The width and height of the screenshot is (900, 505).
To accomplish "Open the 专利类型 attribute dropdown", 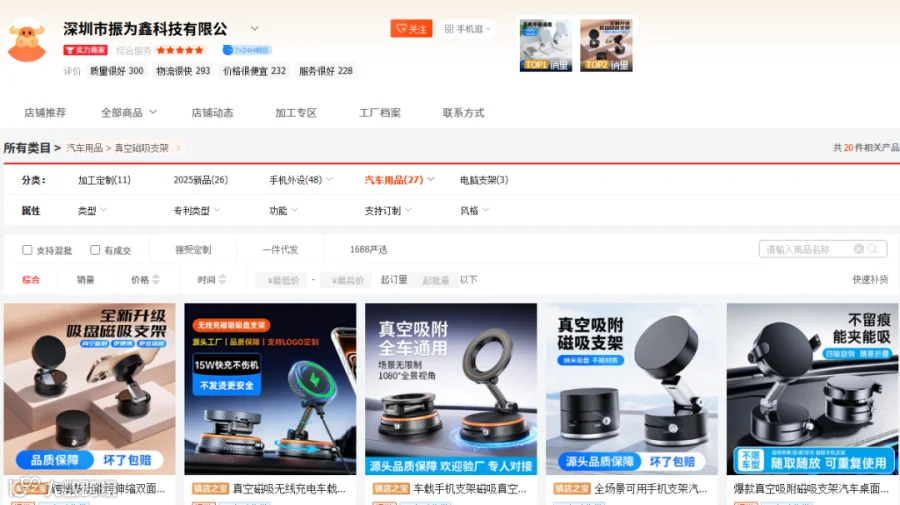I will (x=197, y=211).
